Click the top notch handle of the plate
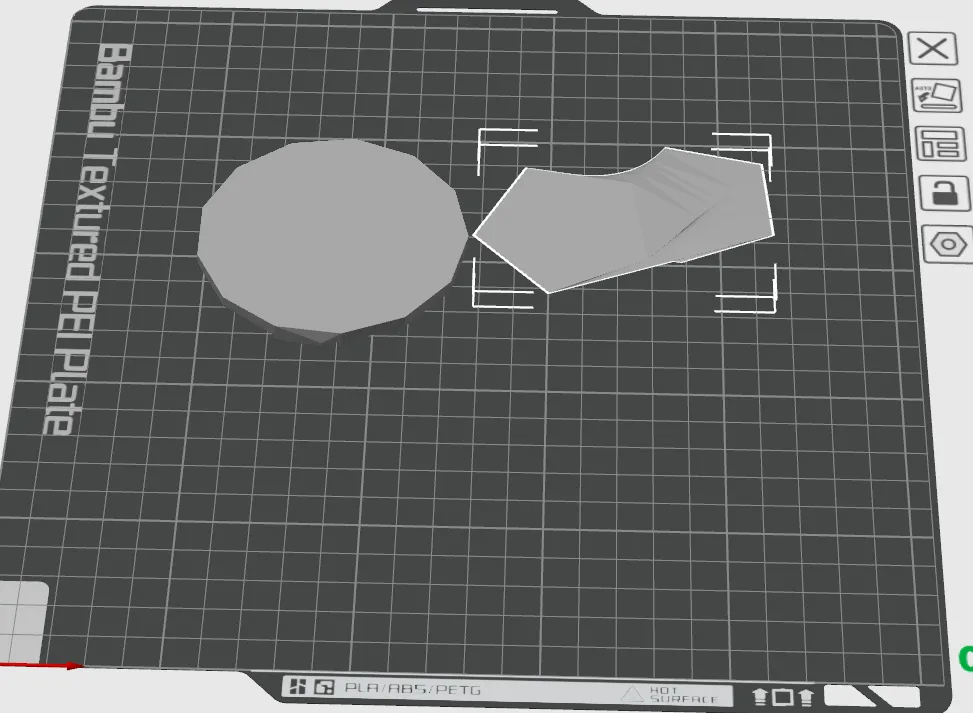 coord(487,10)
